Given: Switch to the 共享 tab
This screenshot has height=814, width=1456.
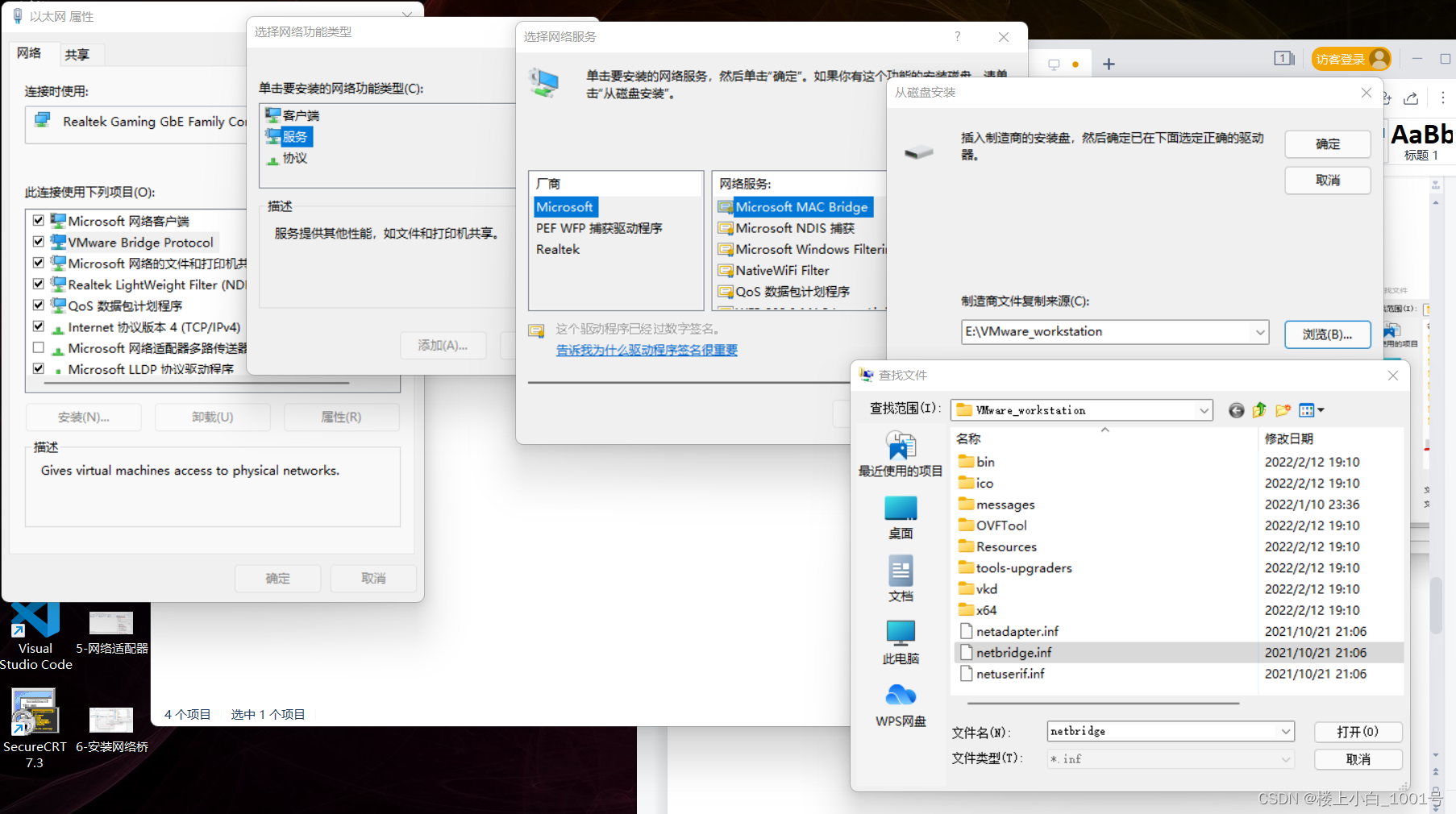Looking at the screenshot, I should tap(77, 55).
